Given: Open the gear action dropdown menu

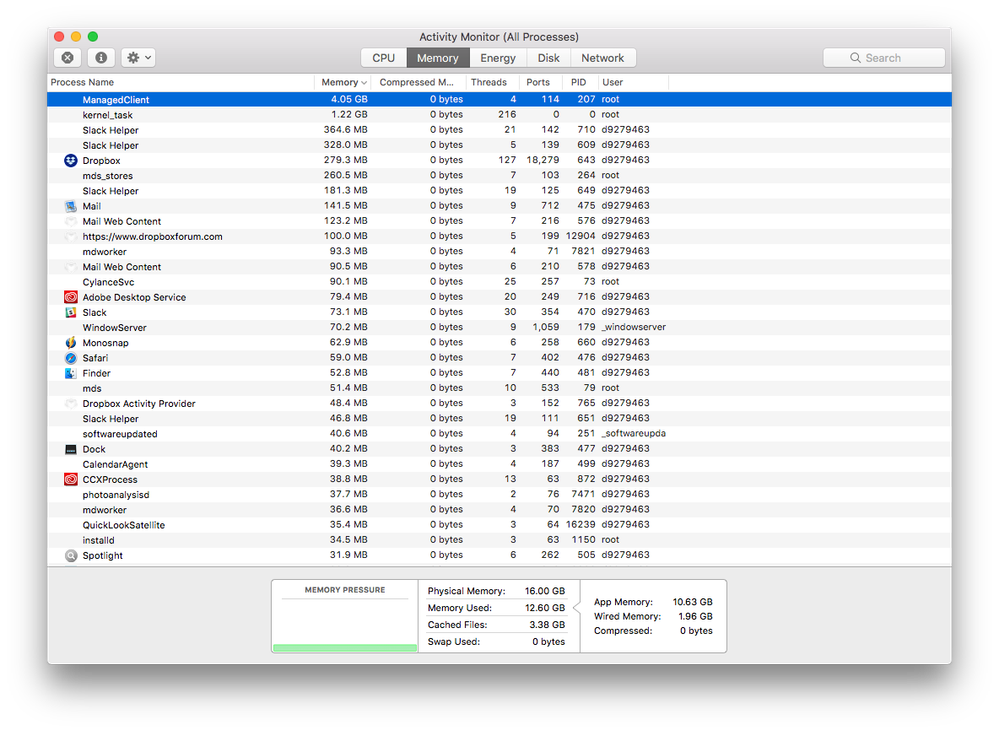Looking at the screenshot, I should coord(138,58).
